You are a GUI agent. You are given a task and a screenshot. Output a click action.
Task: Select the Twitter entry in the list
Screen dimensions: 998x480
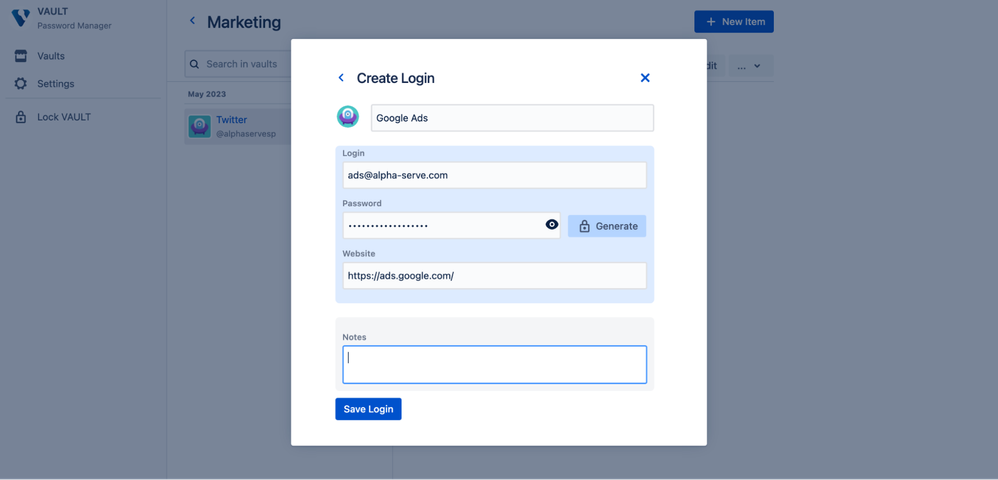238,126
